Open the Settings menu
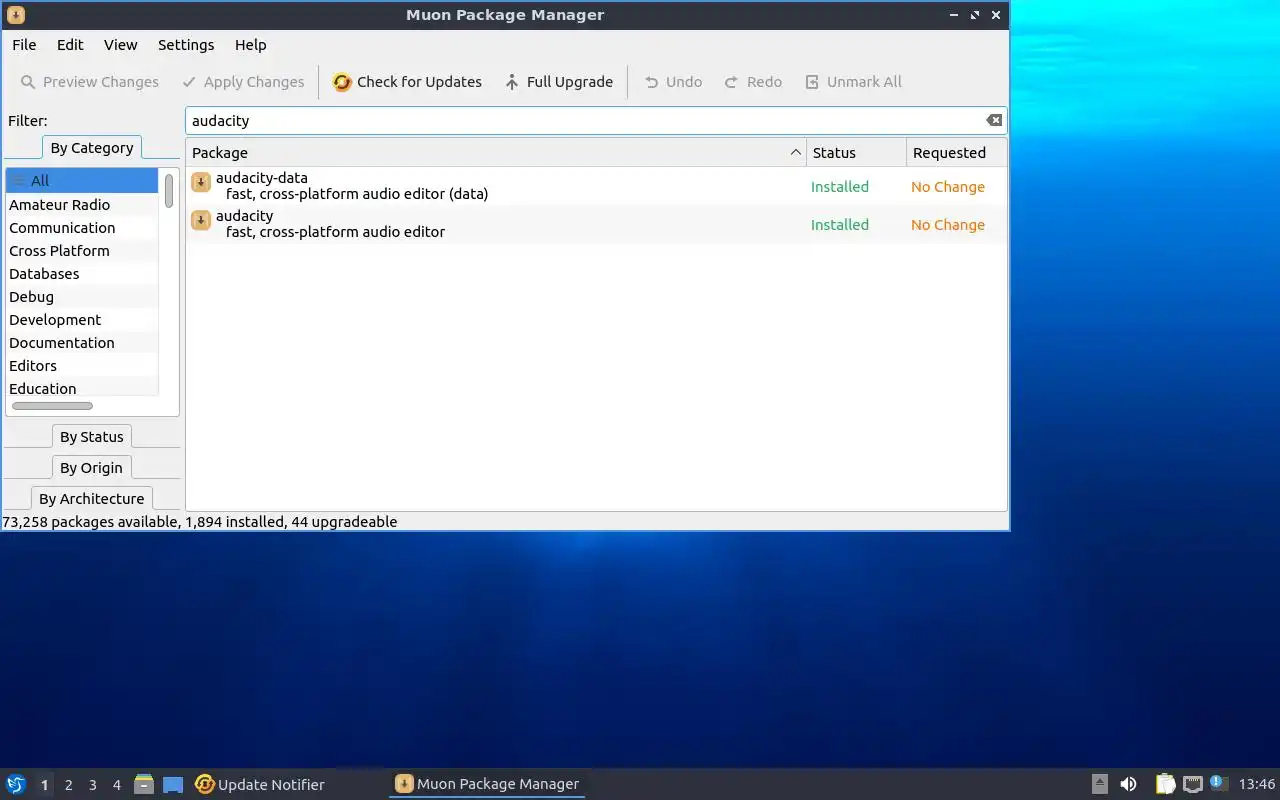 point(186,45)
